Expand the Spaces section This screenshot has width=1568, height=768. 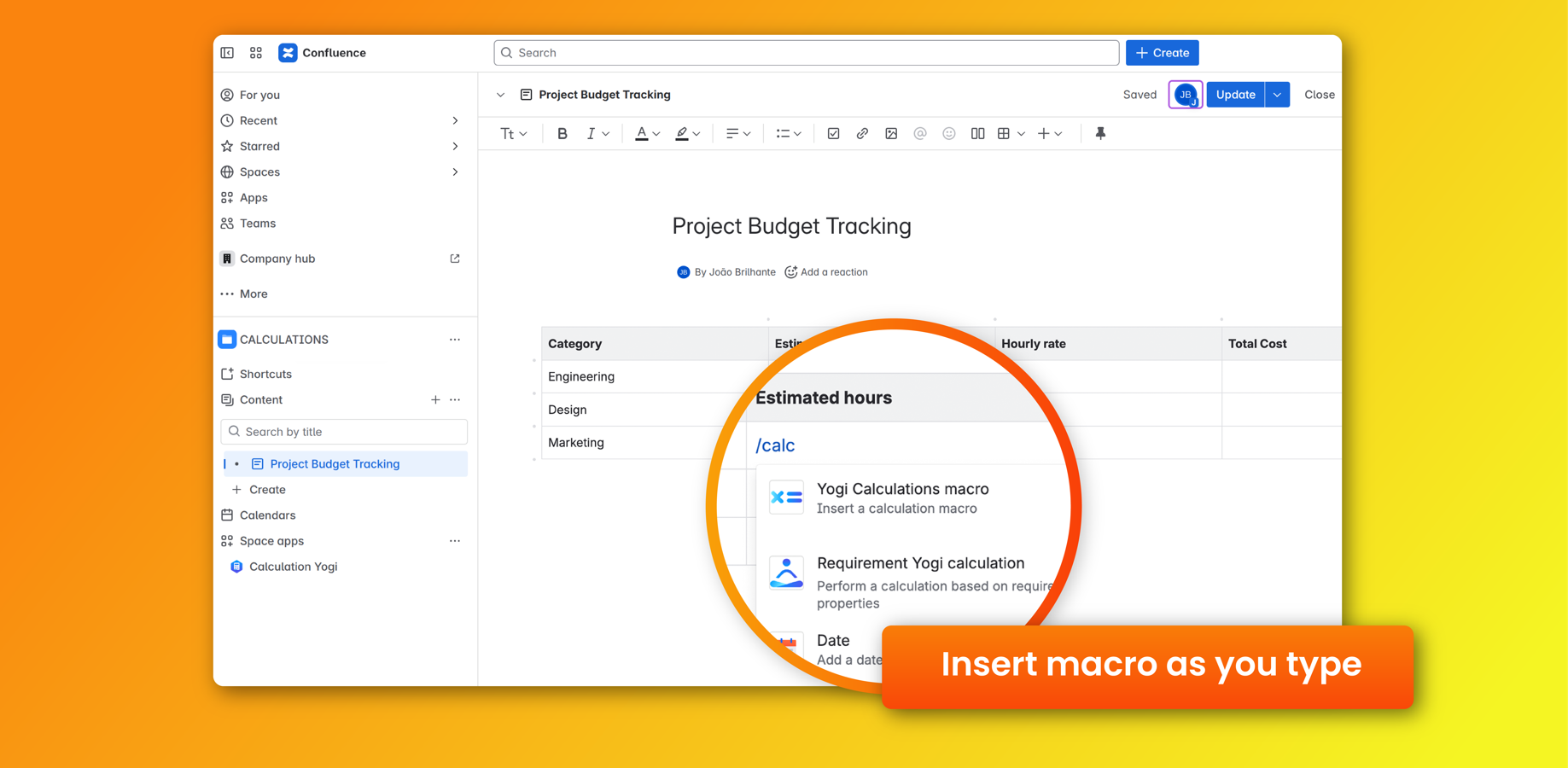(455, 172)
